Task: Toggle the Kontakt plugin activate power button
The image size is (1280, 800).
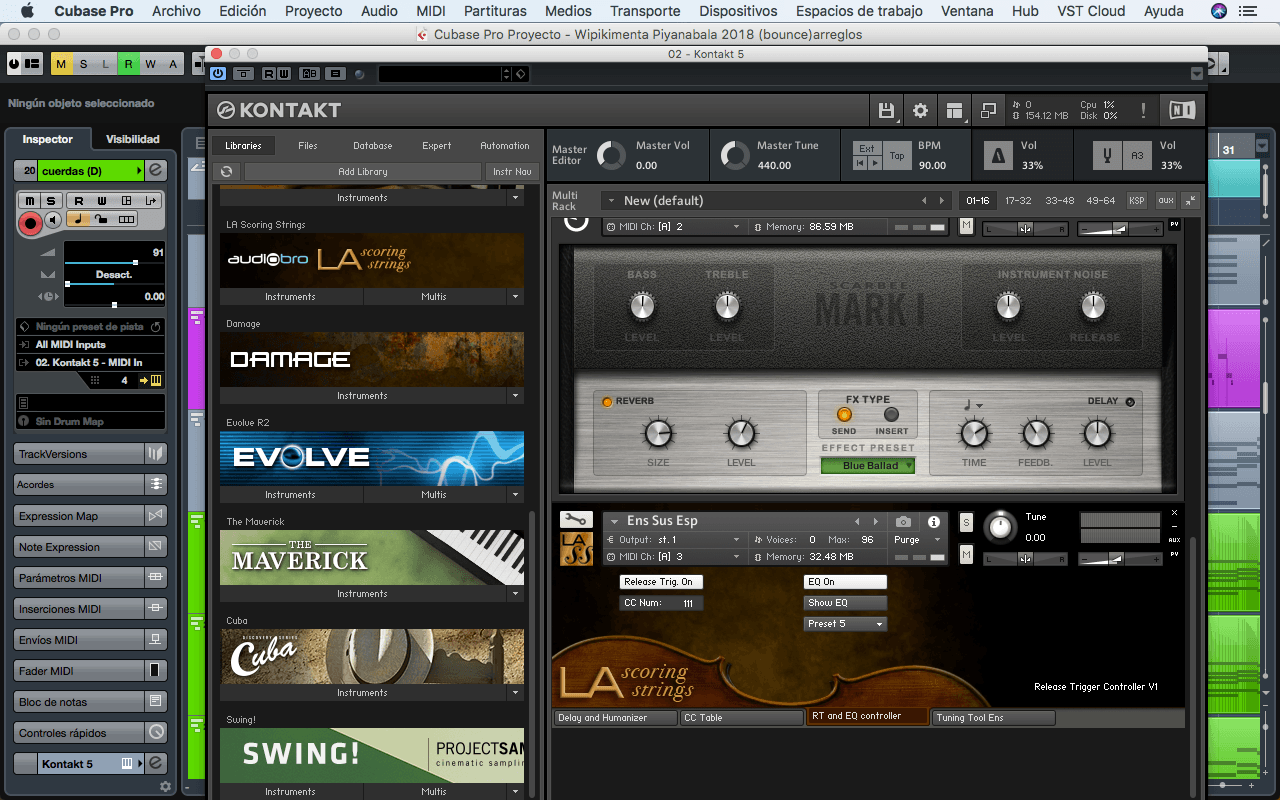Action: pyautogui.click(x=218, y=74)
